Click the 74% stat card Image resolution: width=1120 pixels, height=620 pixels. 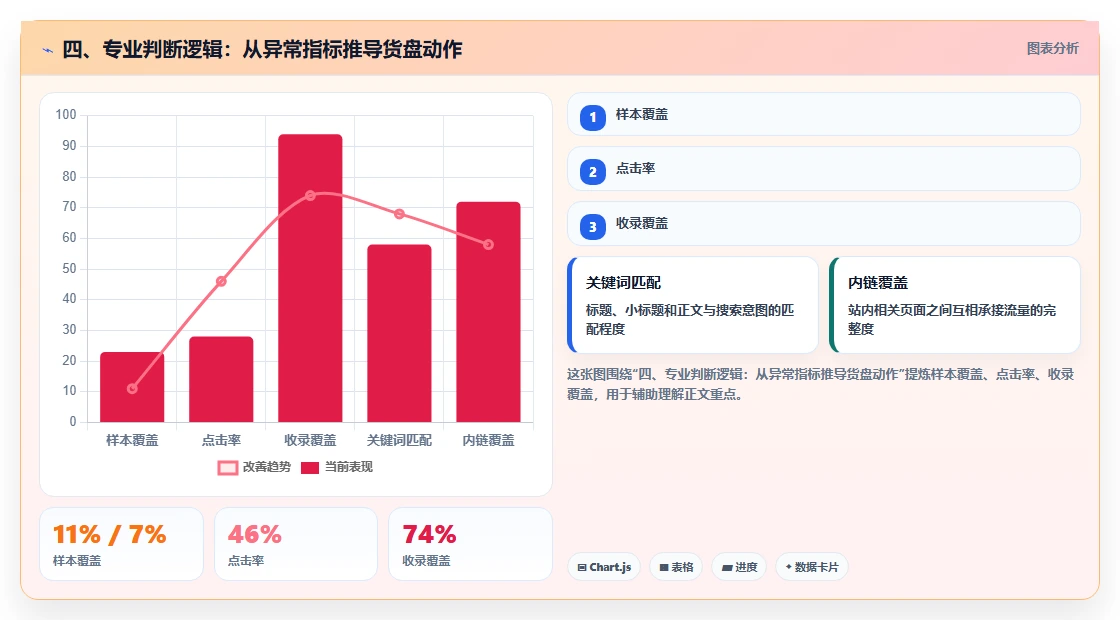coord(470,544)
